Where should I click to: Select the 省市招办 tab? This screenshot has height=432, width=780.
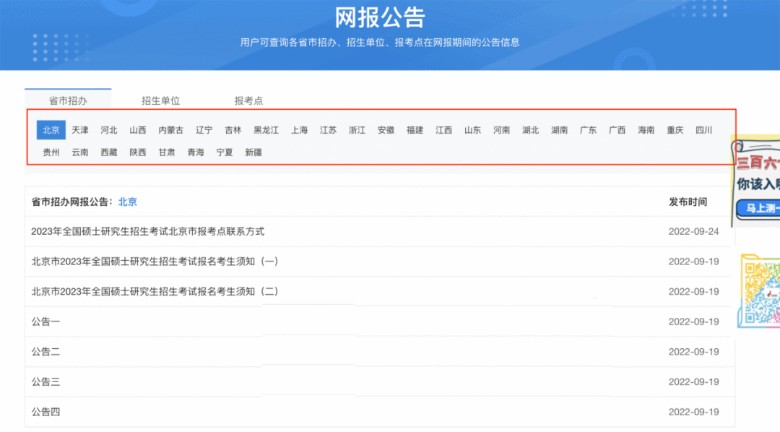(x=68, y=101)
